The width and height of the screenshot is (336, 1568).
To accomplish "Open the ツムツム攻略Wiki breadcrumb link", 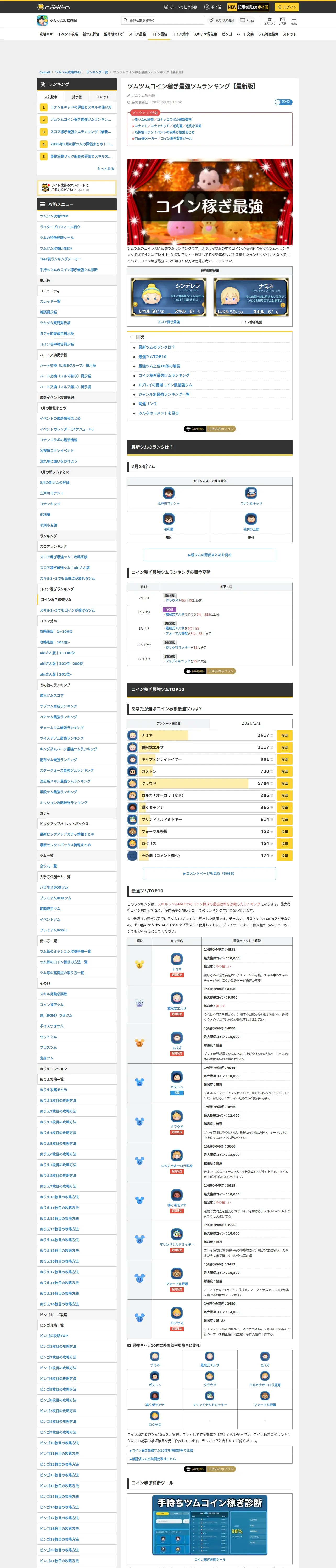I will coord(68,72).
